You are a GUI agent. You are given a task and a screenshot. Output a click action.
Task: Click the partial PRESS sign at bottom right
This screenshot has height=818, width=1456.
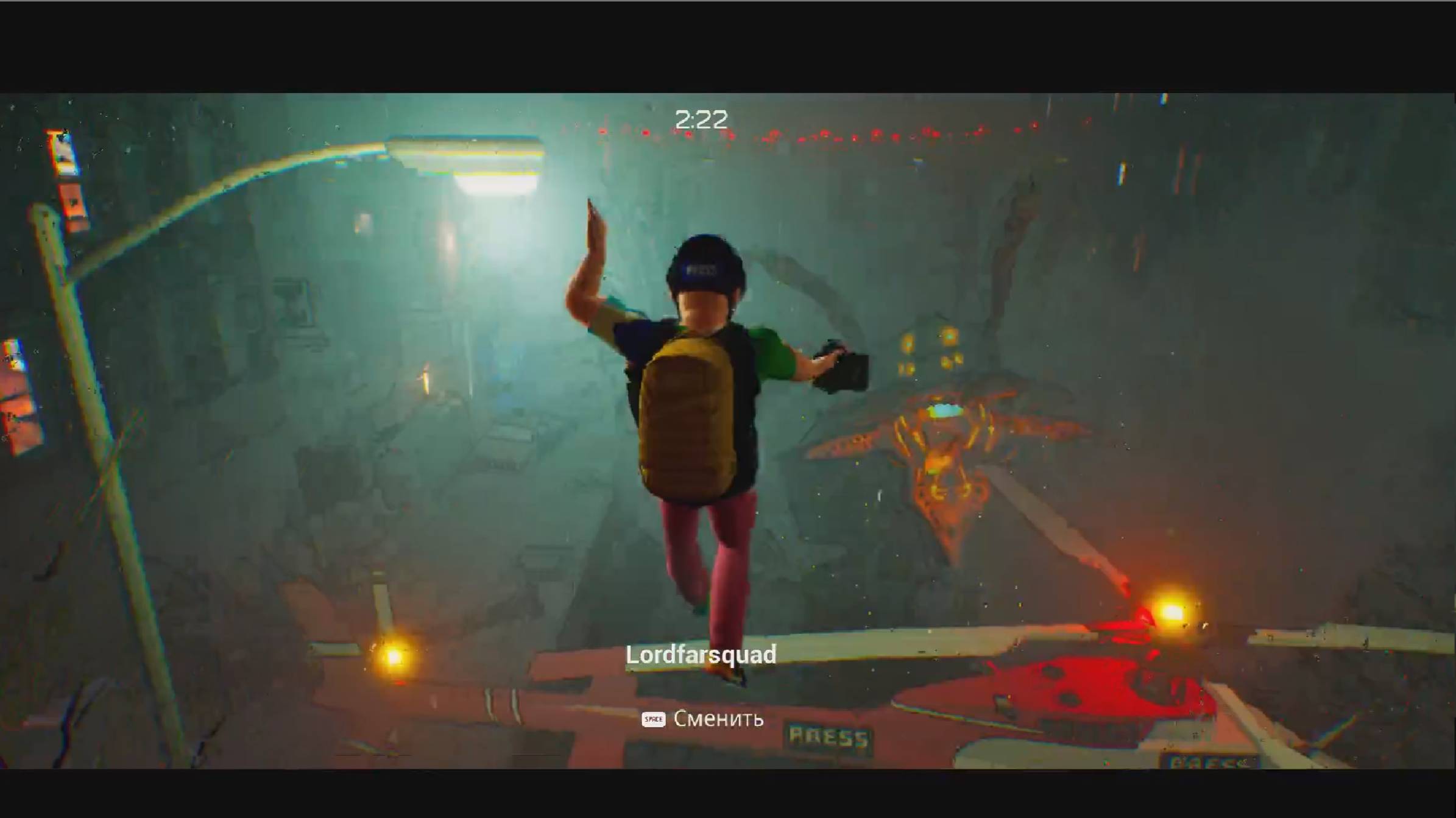click(1209, 761)
